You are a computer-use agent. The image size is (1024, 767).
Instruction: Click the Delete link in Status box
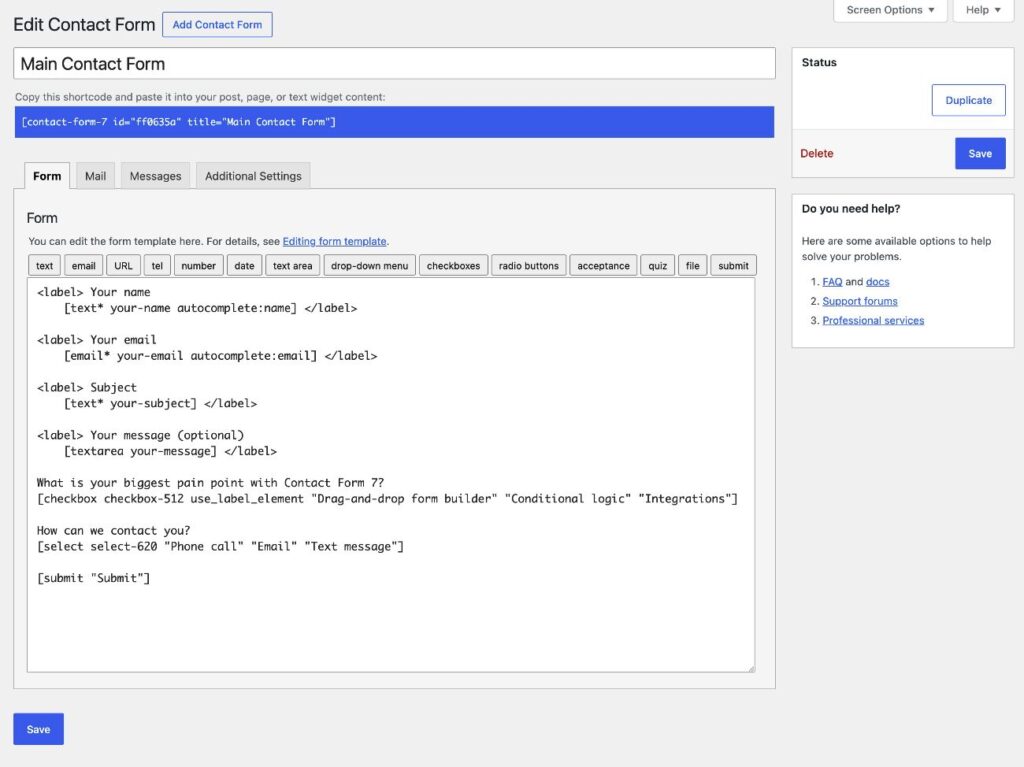pos(817,154)
